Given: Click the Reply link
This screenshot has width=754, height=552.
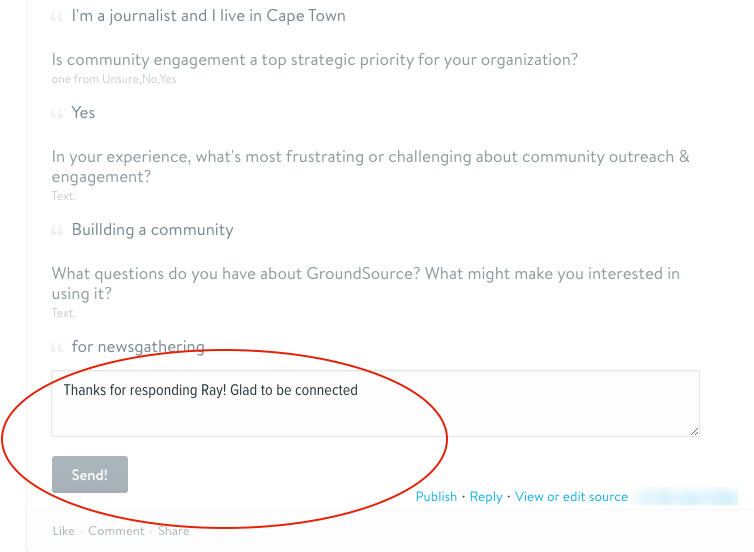Looking at the screenshot, I should [486, 497].
